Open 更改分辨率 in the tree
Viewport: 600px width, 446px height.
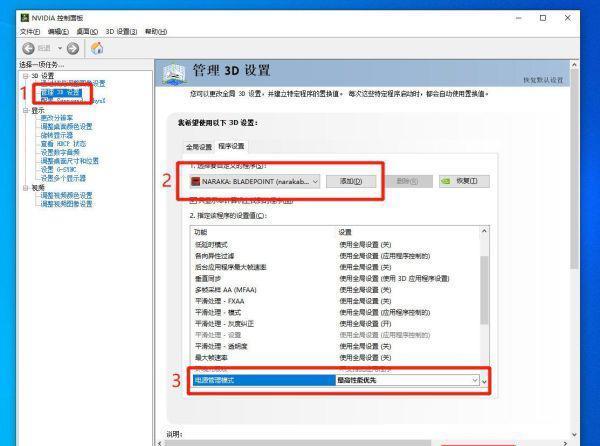[x=57, y=118]
